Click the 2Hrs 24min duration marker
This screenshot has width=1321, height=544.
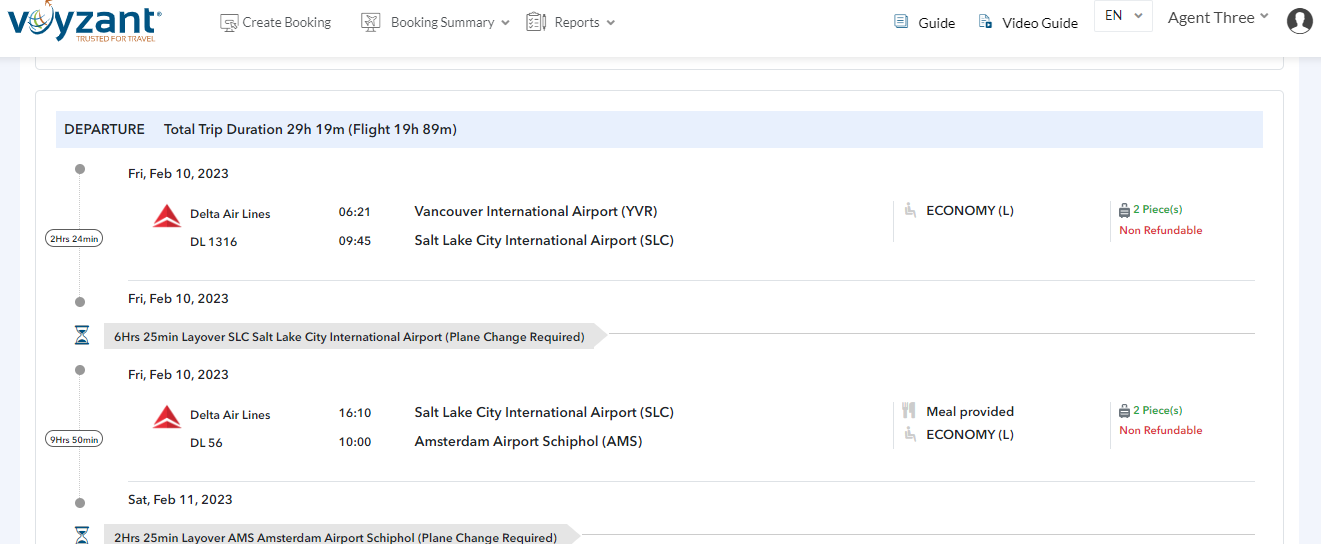[x=74, y=238]
